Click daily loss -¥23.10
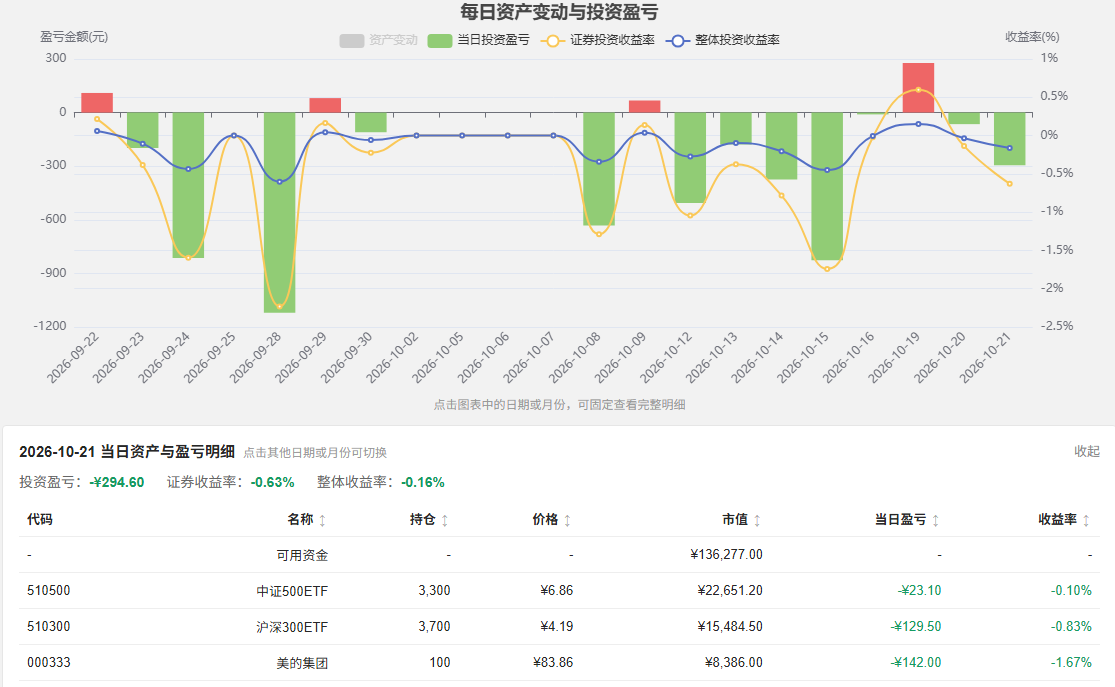The width and height of the screenshot is (1115, 687). pos(919,591)
